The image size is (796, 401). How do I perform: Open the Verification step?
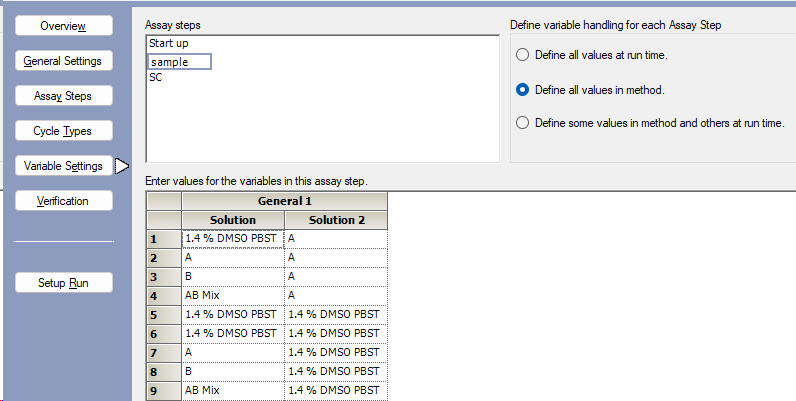coord(62,201)
